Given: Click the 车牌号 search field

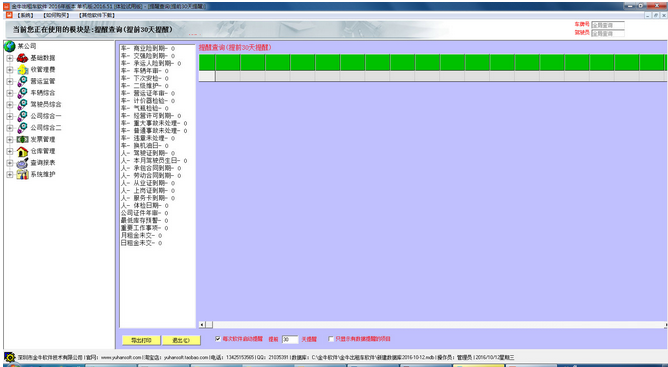Looking at the screenshot, I should tap(608, 25).
